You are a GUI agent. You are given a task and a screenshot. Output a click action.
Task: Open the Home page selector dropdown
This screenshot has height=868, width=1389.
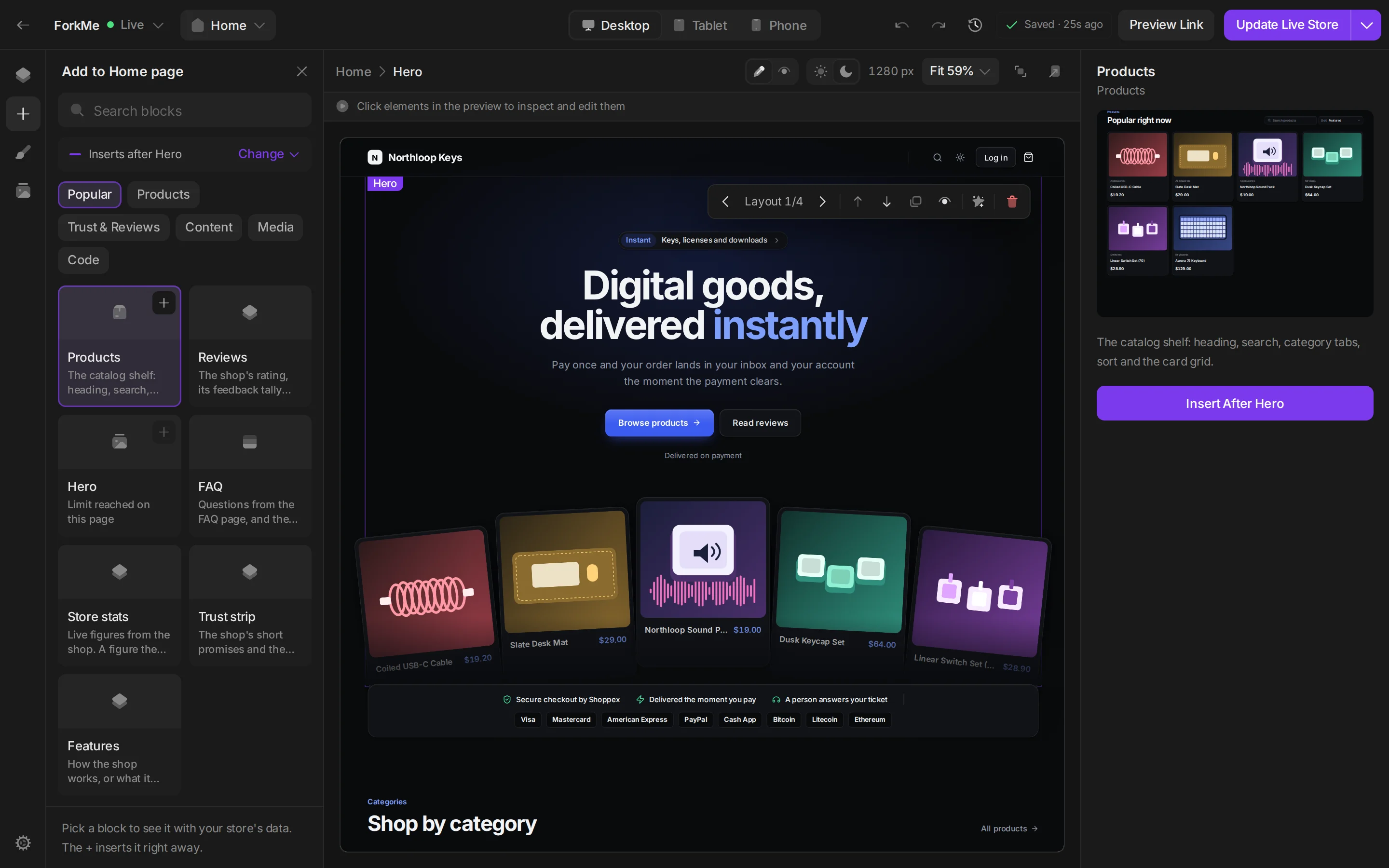pyautogui.click(x=228, y=25)
